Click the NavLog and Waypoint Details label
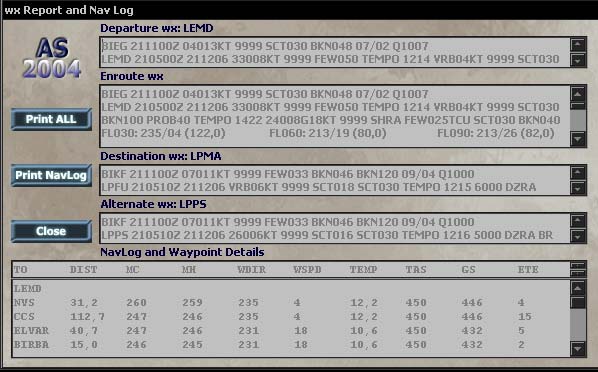This screenshot has height=372, width=598. [x=182, y=252]
